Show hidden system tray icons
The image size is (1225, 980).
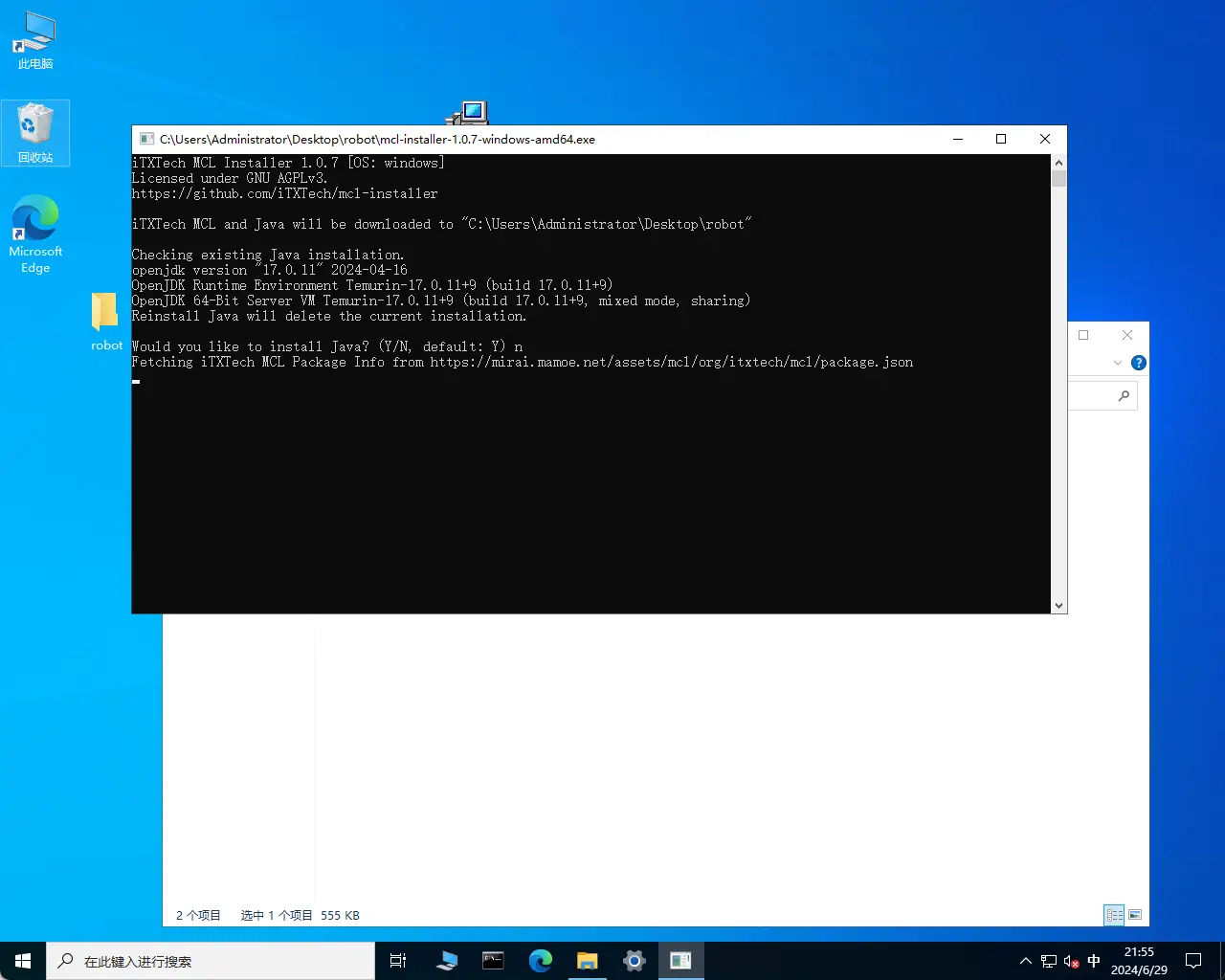click(1026, 961)
